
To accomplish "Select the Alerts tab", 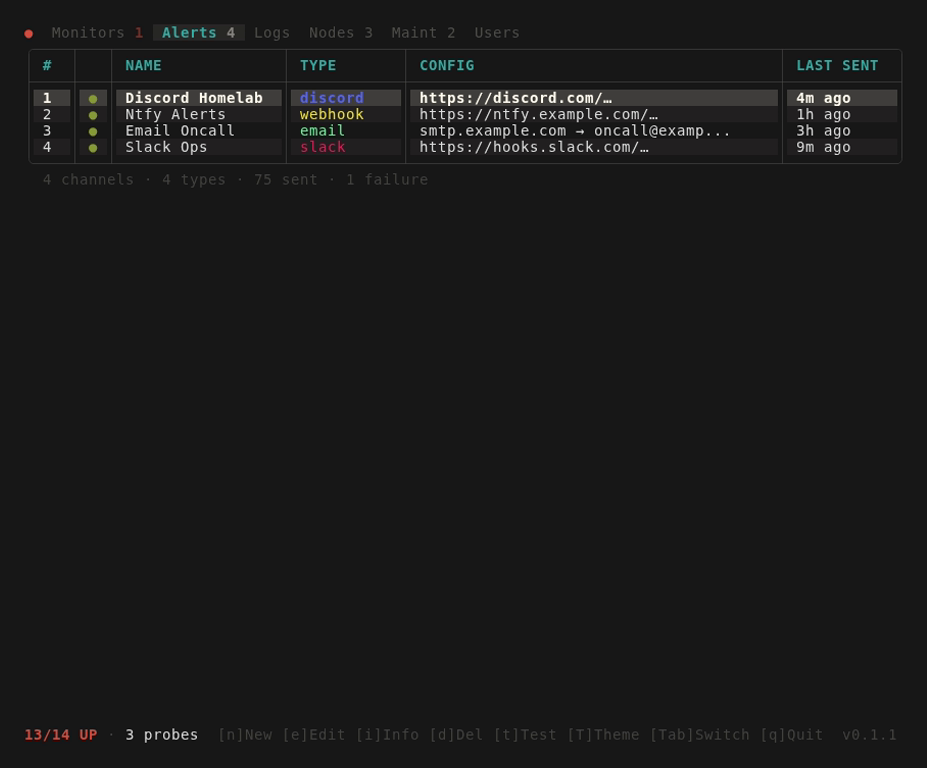I will point(199,33).
